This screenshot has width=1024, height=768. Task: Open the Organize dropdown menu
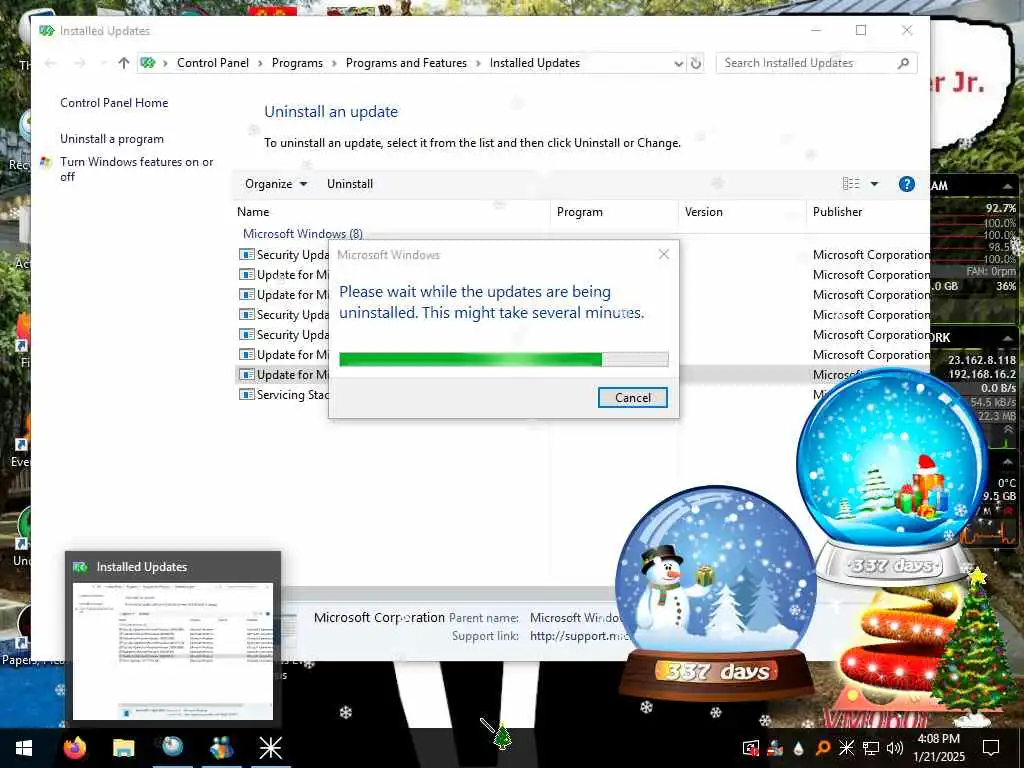[276, 184]
